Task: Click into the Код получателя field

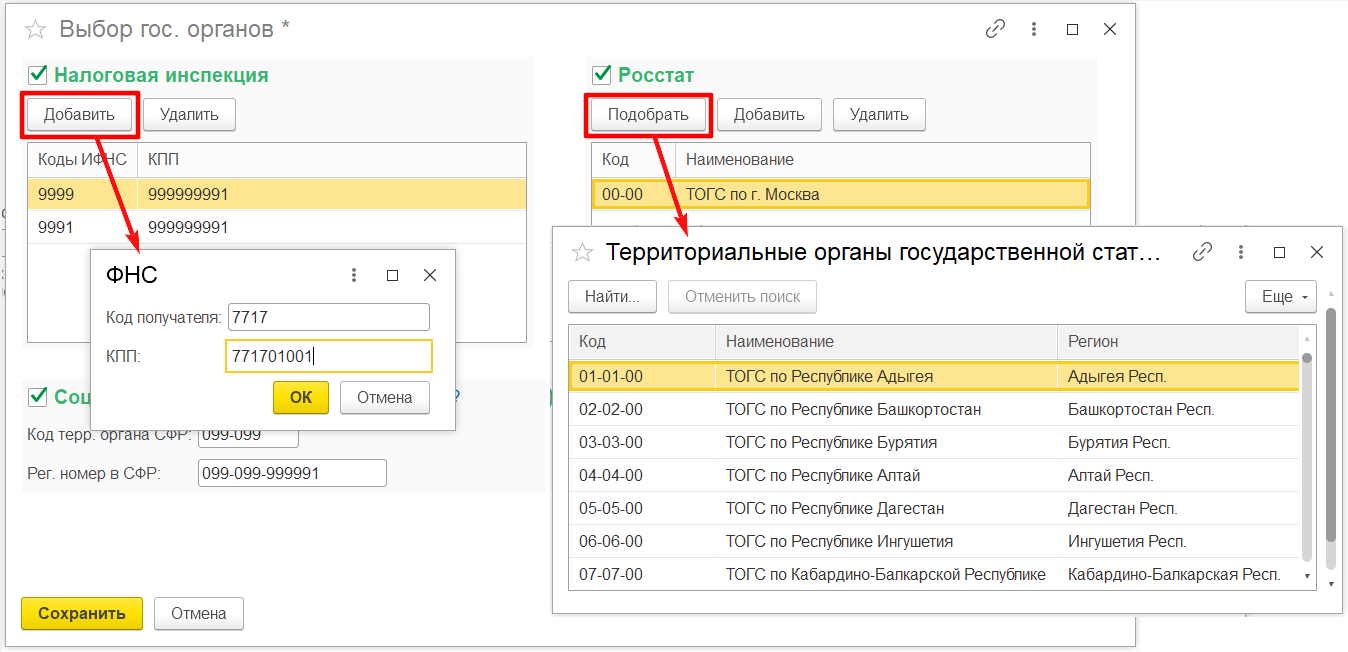Action: [328, 318]
